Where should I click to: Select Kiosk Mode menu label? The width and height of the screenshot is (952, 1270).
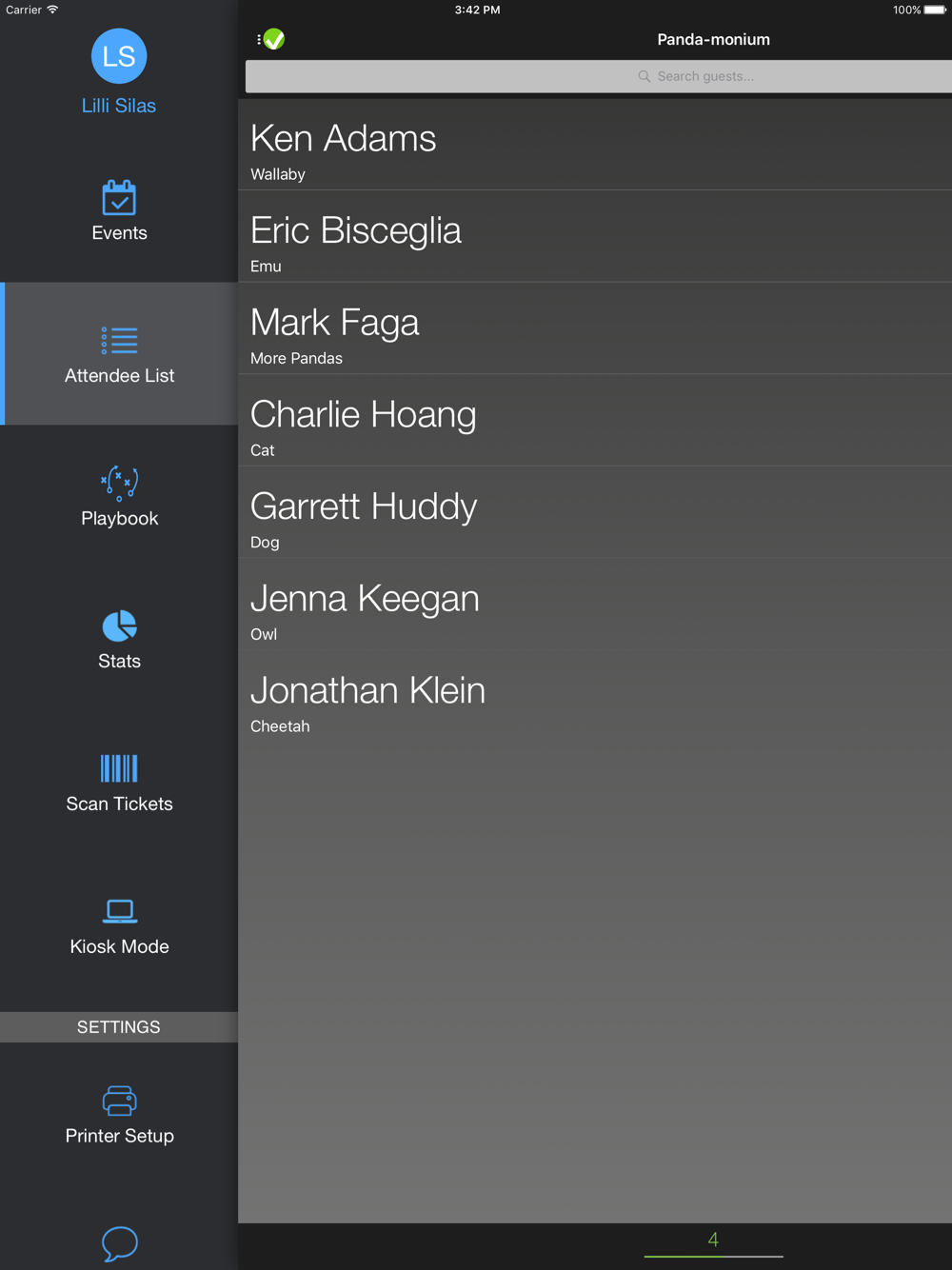[x=119, y=947]
